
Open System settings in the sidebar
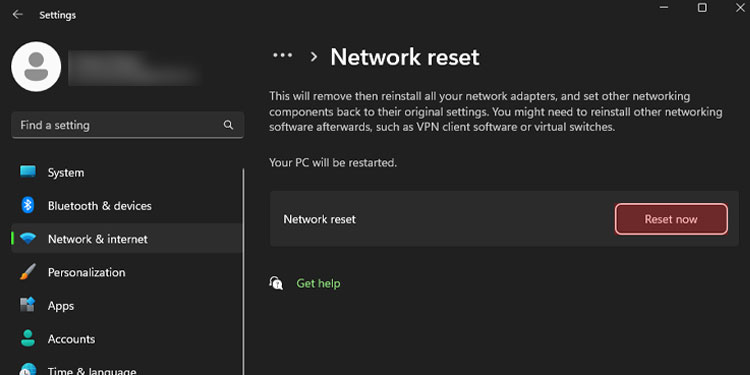tap(127, 172)
